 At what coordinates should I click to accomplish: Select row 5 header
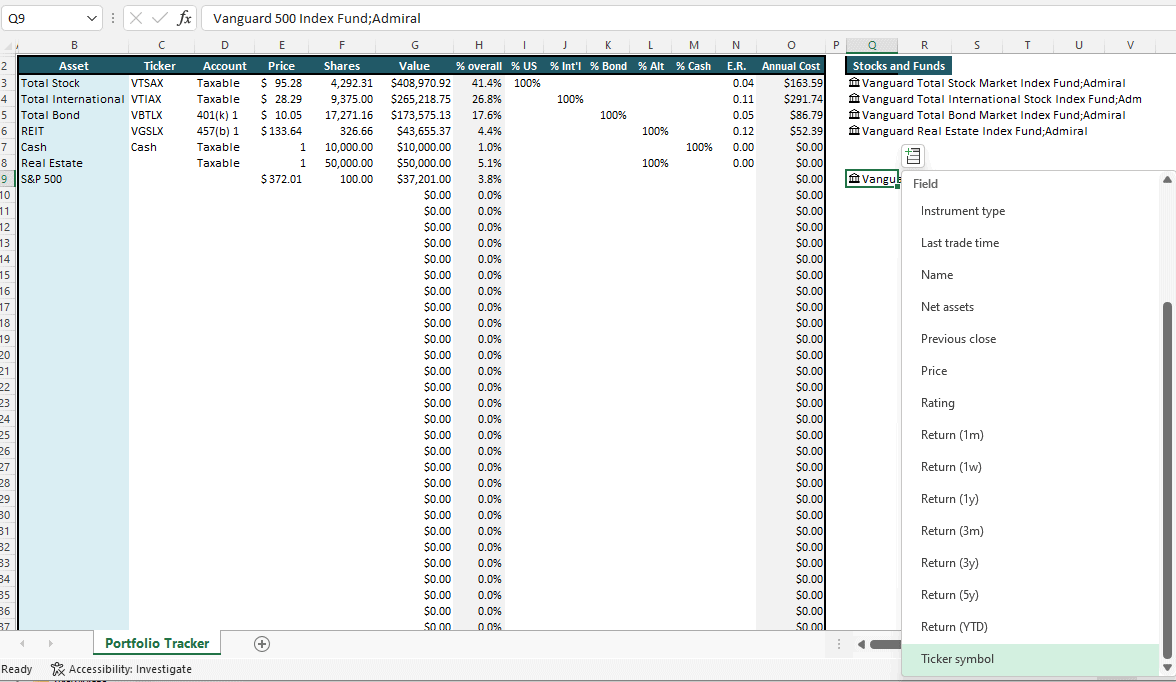coord(6,115)
